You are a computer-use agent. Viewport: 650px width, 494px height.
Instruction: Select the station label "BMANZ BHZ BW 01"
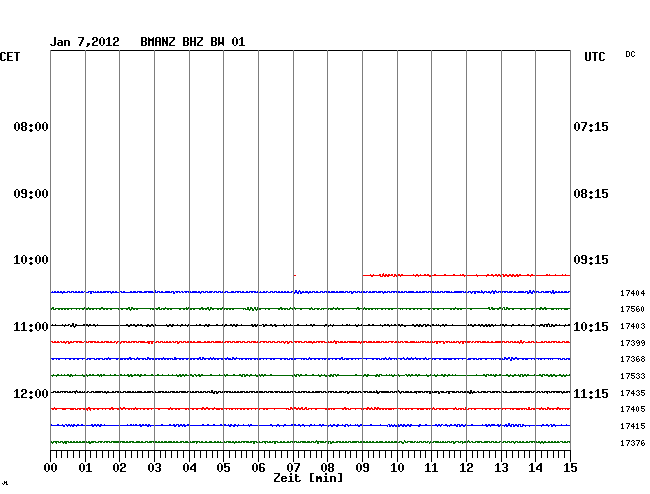(x=193, y=42)
